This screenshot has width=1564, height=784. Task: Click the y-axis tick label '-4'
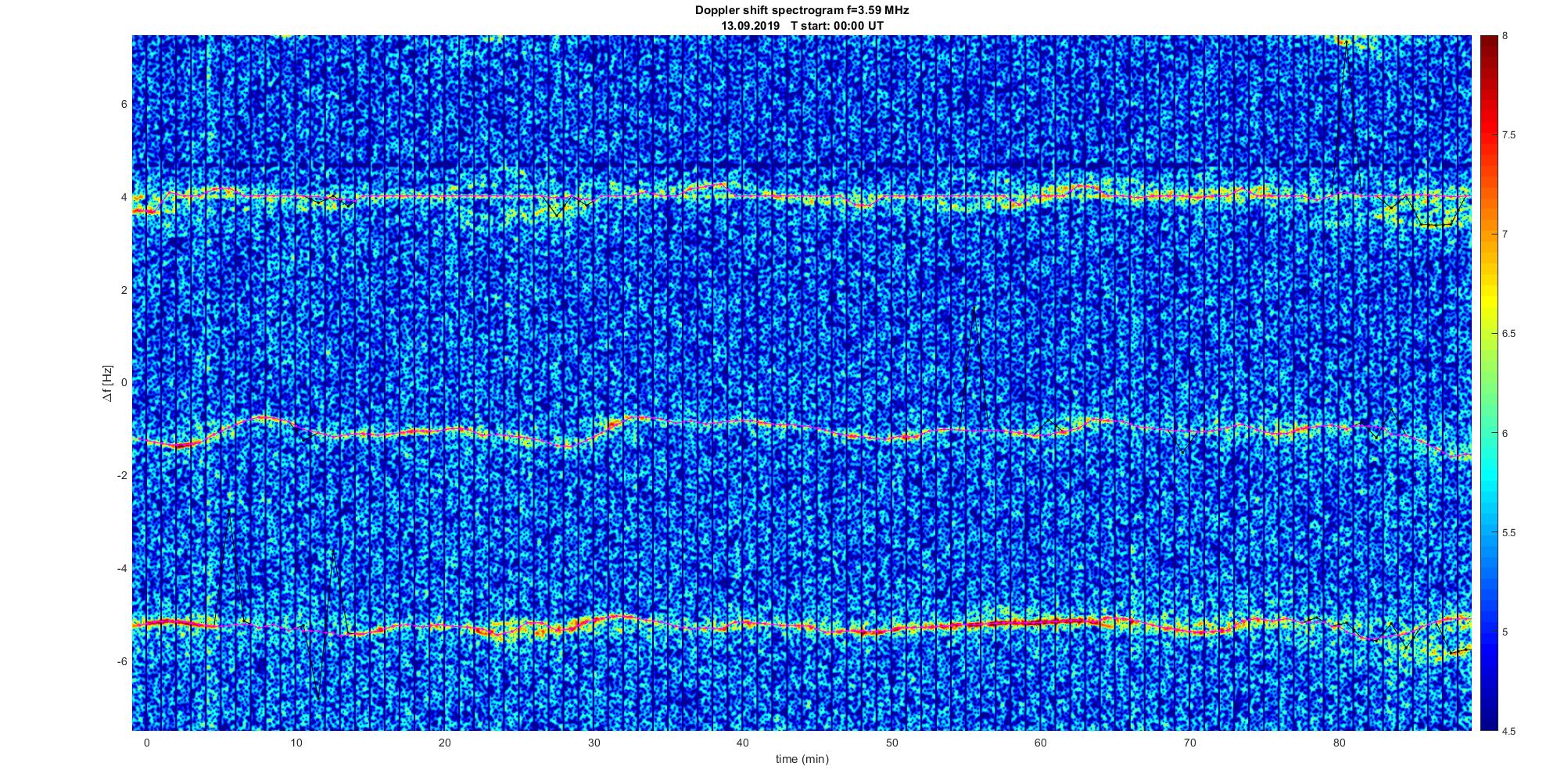coord(122,568)
